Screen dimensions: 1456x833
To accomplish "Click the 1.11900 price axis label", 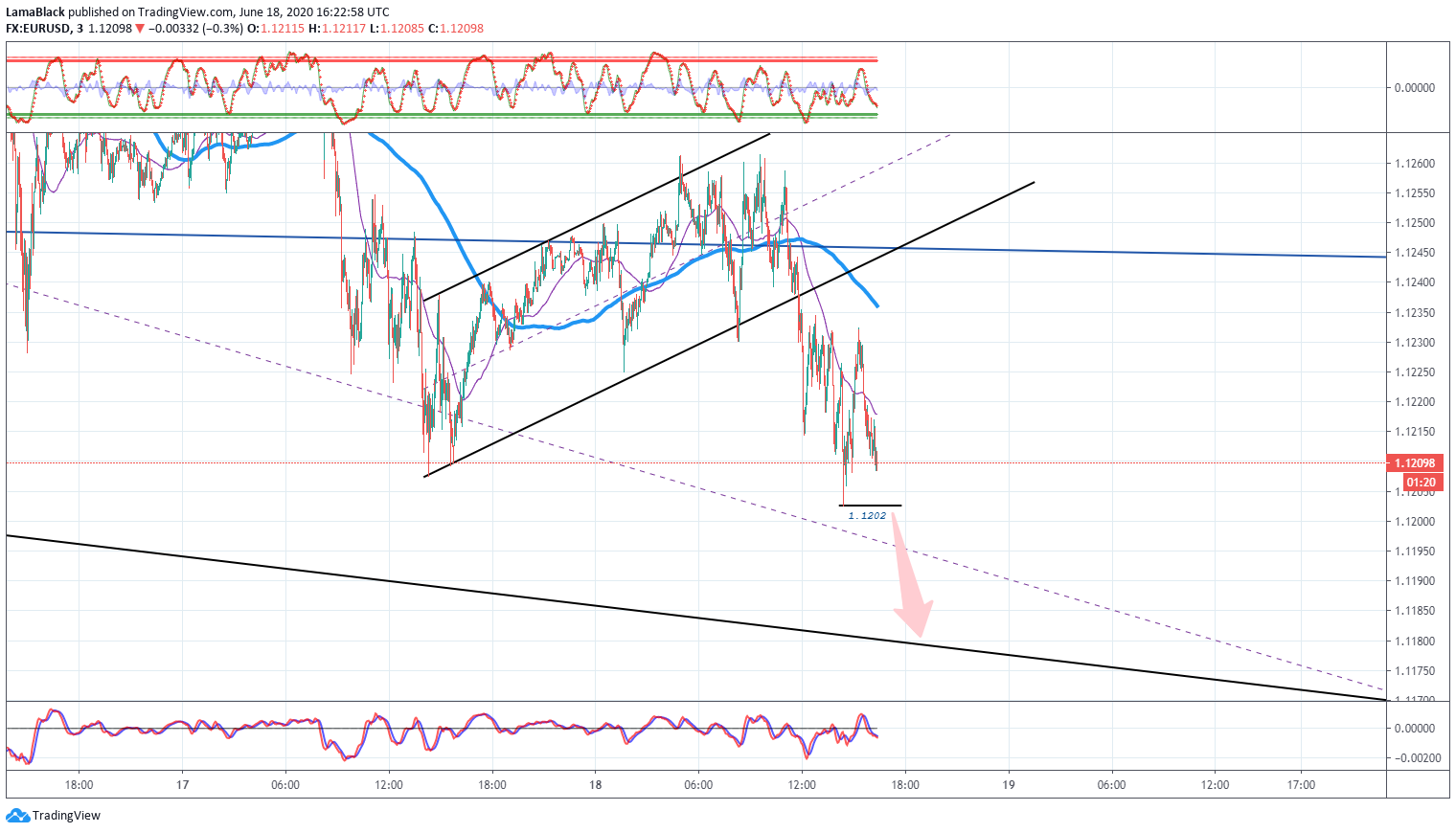I will click(1415, 581).
